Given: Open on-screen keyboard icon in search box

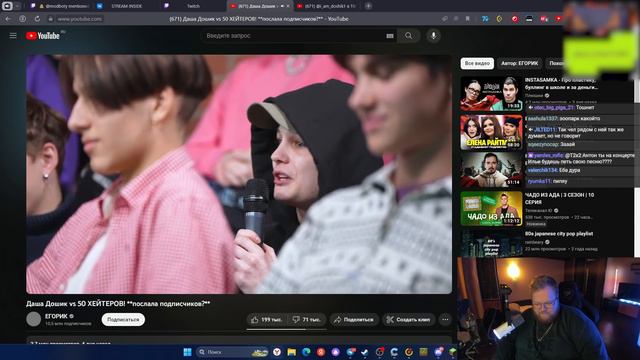Looking at the screenshot, I should tap(390, 36).
